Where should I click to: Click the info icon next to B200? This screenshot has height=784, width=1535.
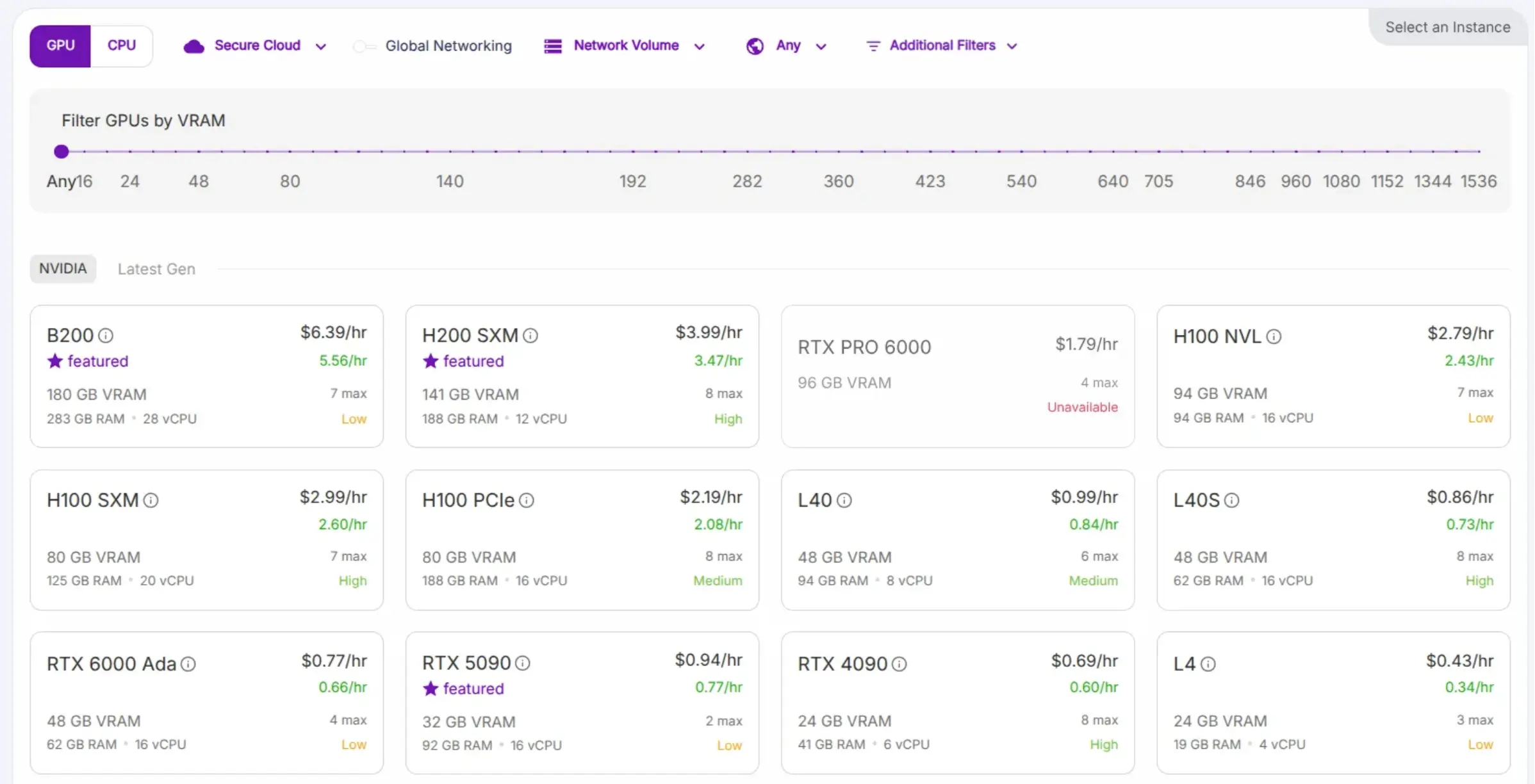click(x=106, y=336)
